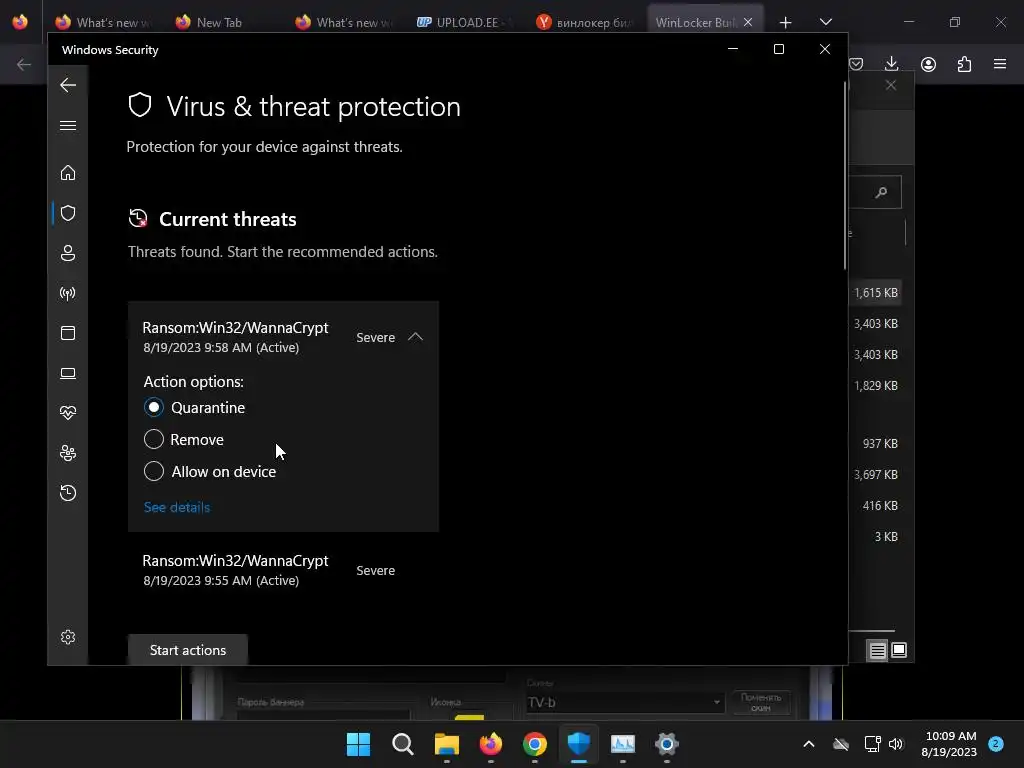Click Save to Pocket icon in Firefox
The image size is (1024, 768).
pyautogui.click(x=856, y=64)
